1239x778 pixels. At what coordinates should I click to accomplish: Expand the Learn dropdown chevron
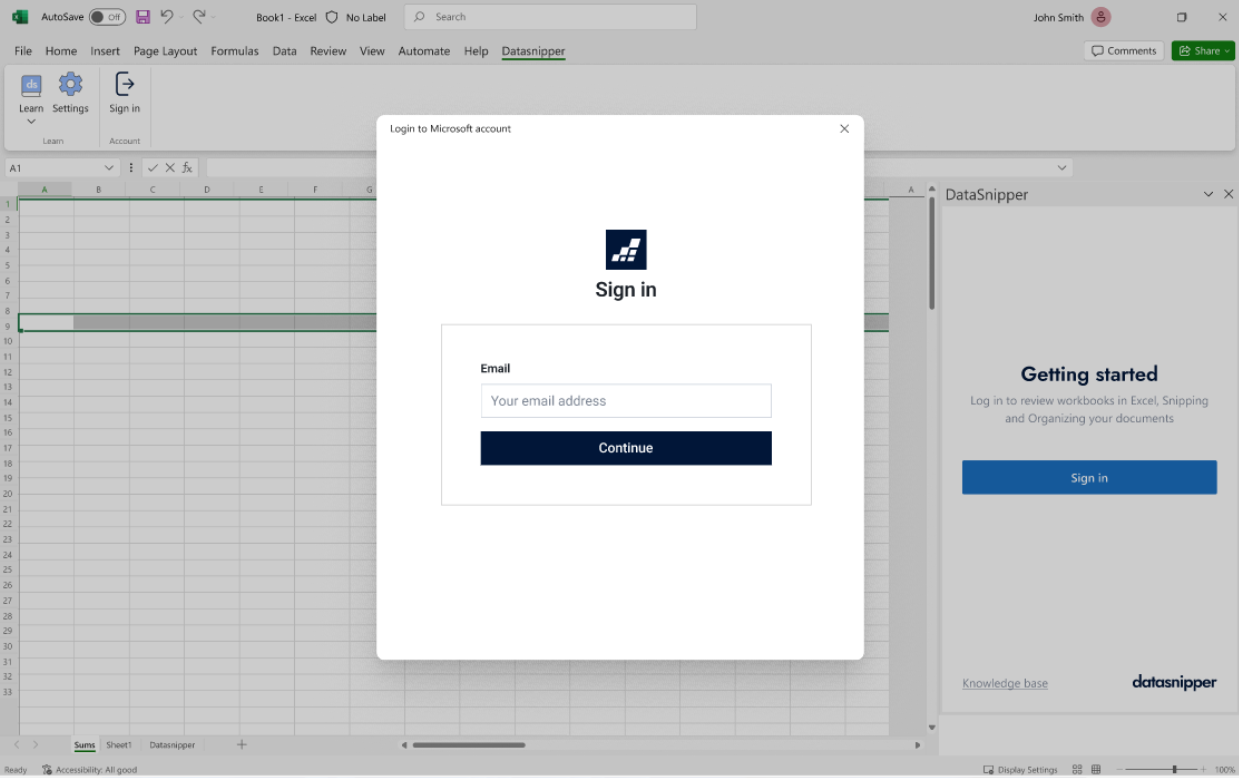[x=31, y=120]
